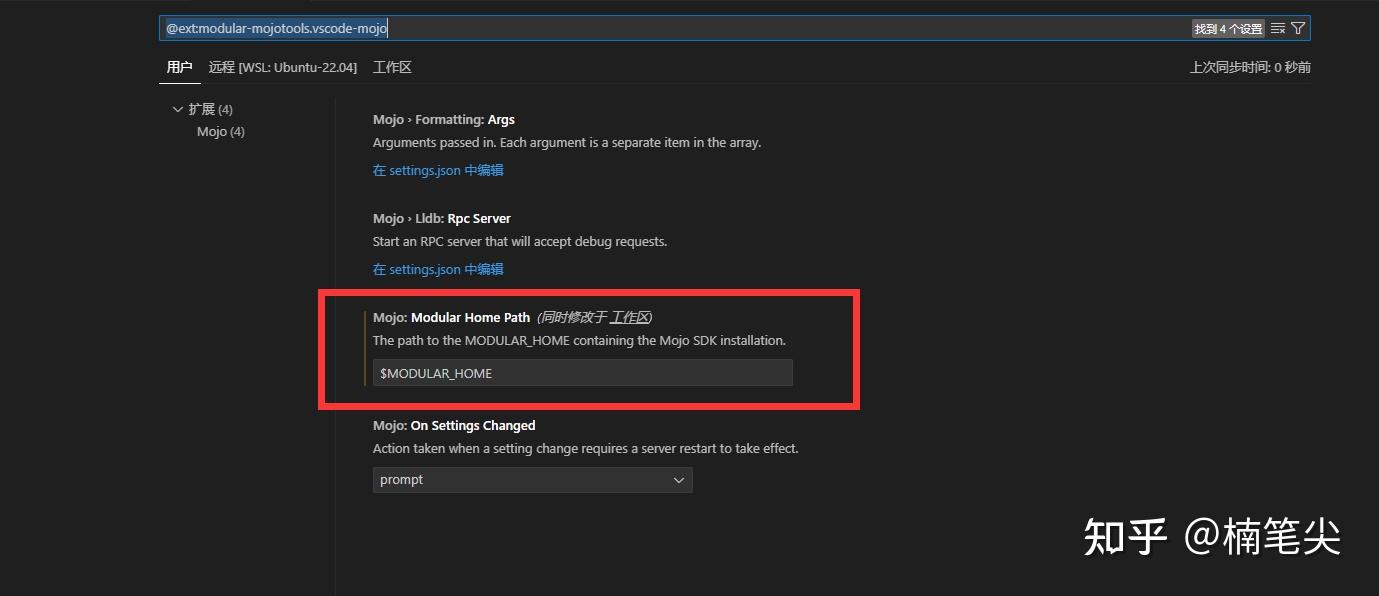Screen dimensions: 1379x596
Task: Open settings.json edit link under Formatting Args
Action: pos(438,170)
